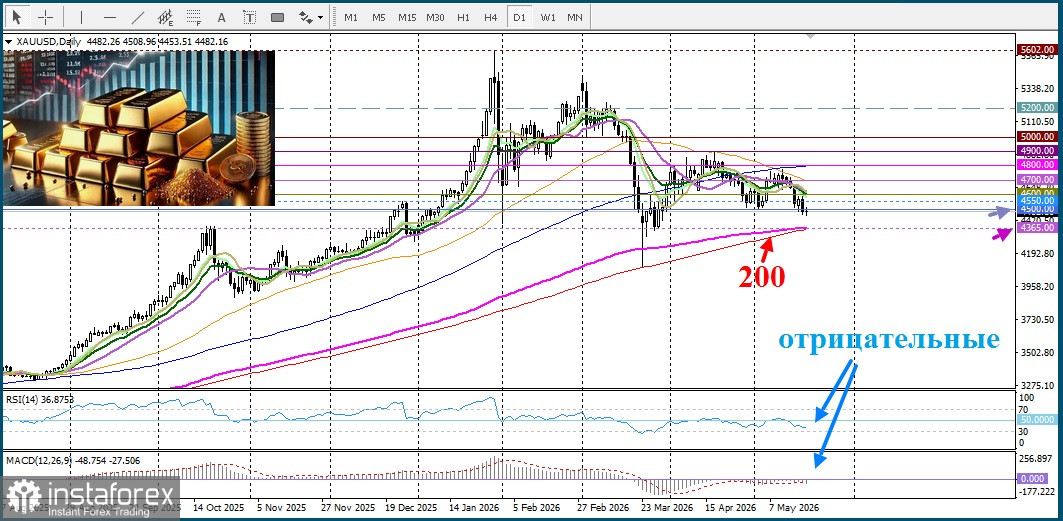Pick the equidistant channel tool
The image size is (1063, 521).
165,17
